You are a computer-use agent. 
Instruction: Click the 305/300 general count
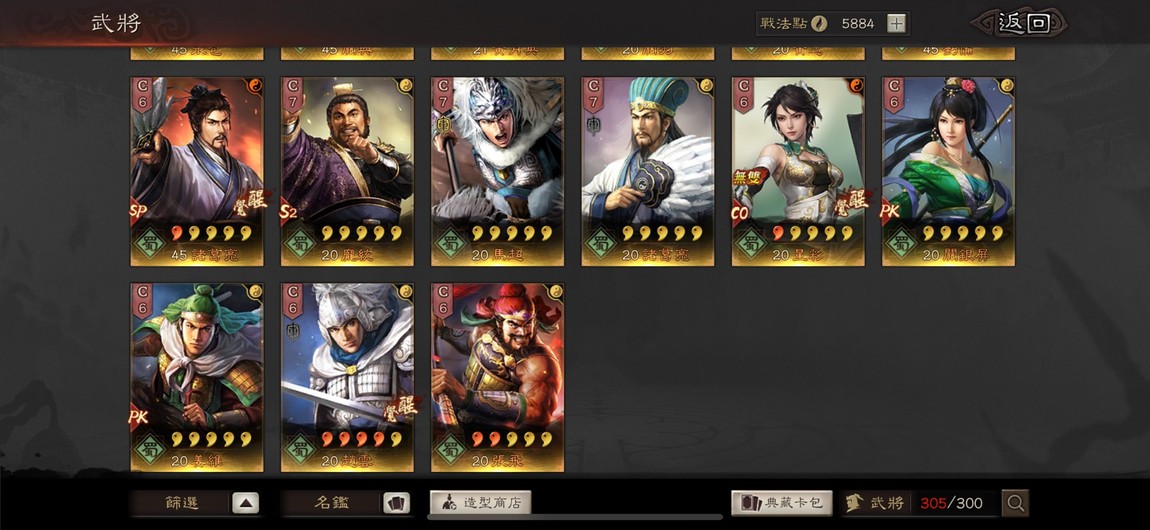[x=951, y=504]
